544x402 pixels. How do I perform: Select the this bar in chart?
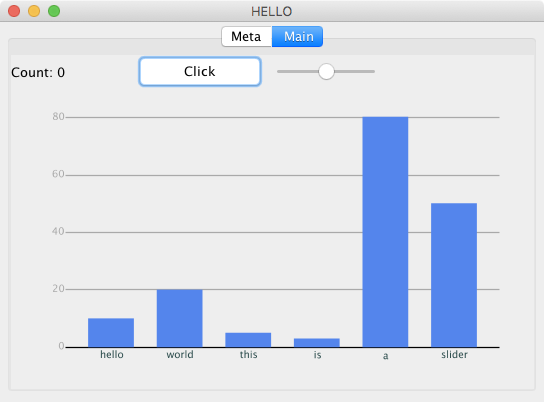(248, 340)
